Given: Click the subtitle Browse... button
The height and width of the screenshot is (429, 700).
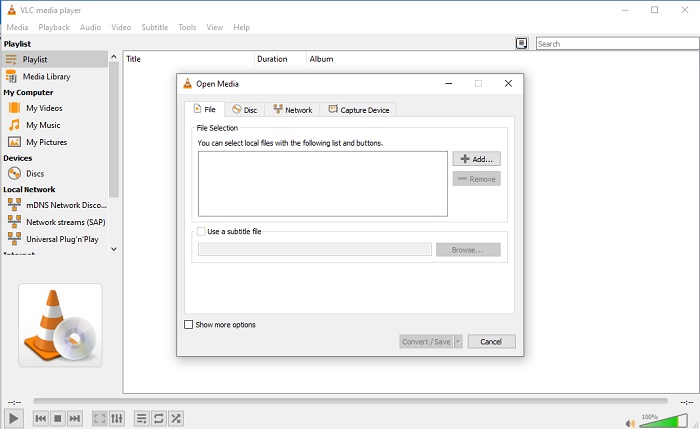Looking at the screenshot, I should click(468, 250).
